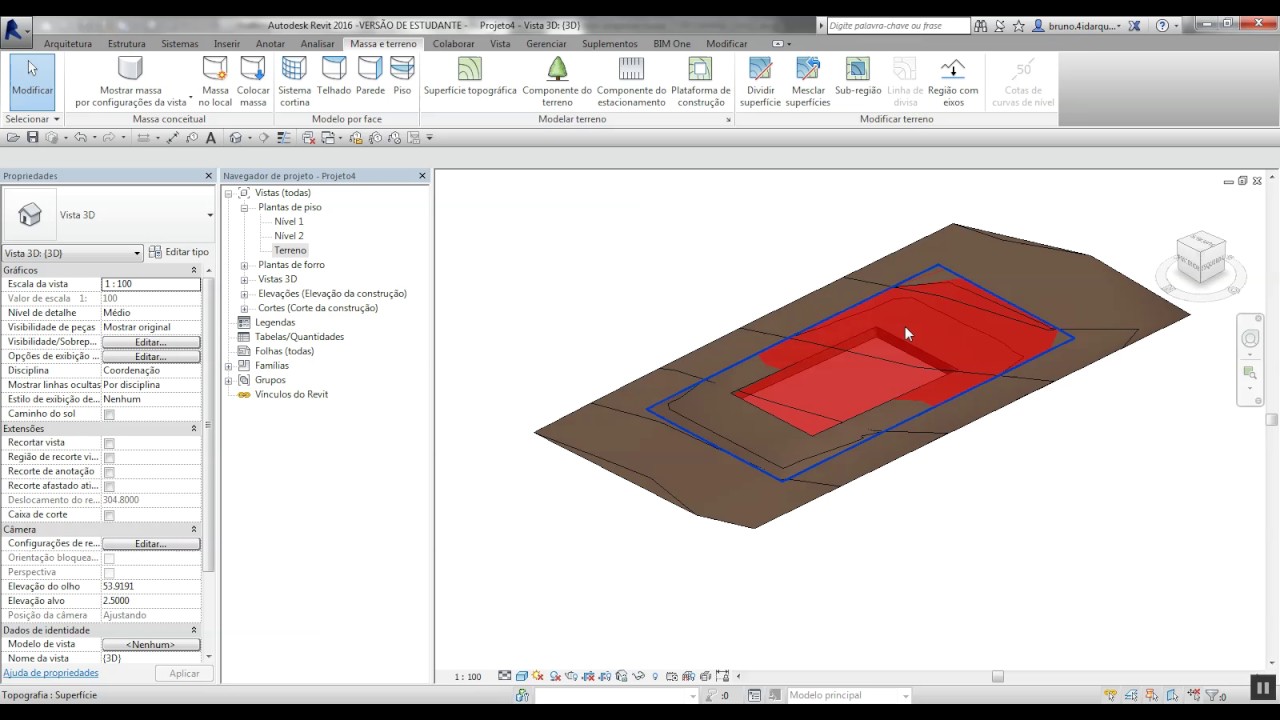Open the Vista 3D: {3D} instance dropdown

(x=72, y=253)
